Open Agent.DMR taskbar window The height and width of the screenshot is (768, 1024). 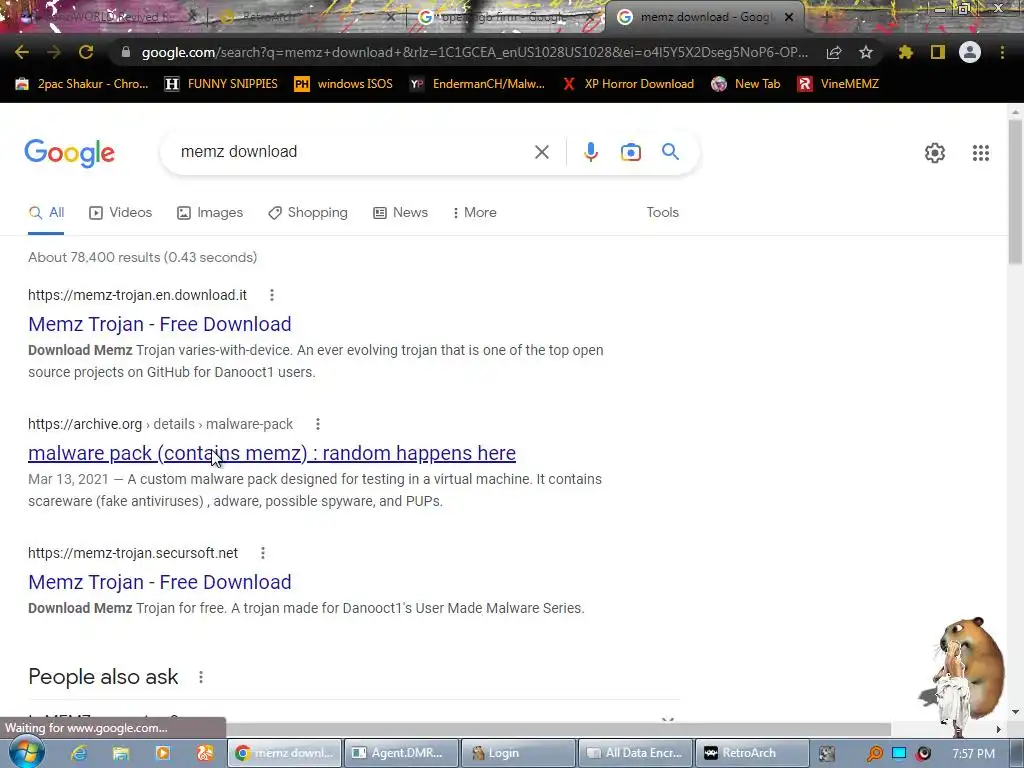pos(401,753)
